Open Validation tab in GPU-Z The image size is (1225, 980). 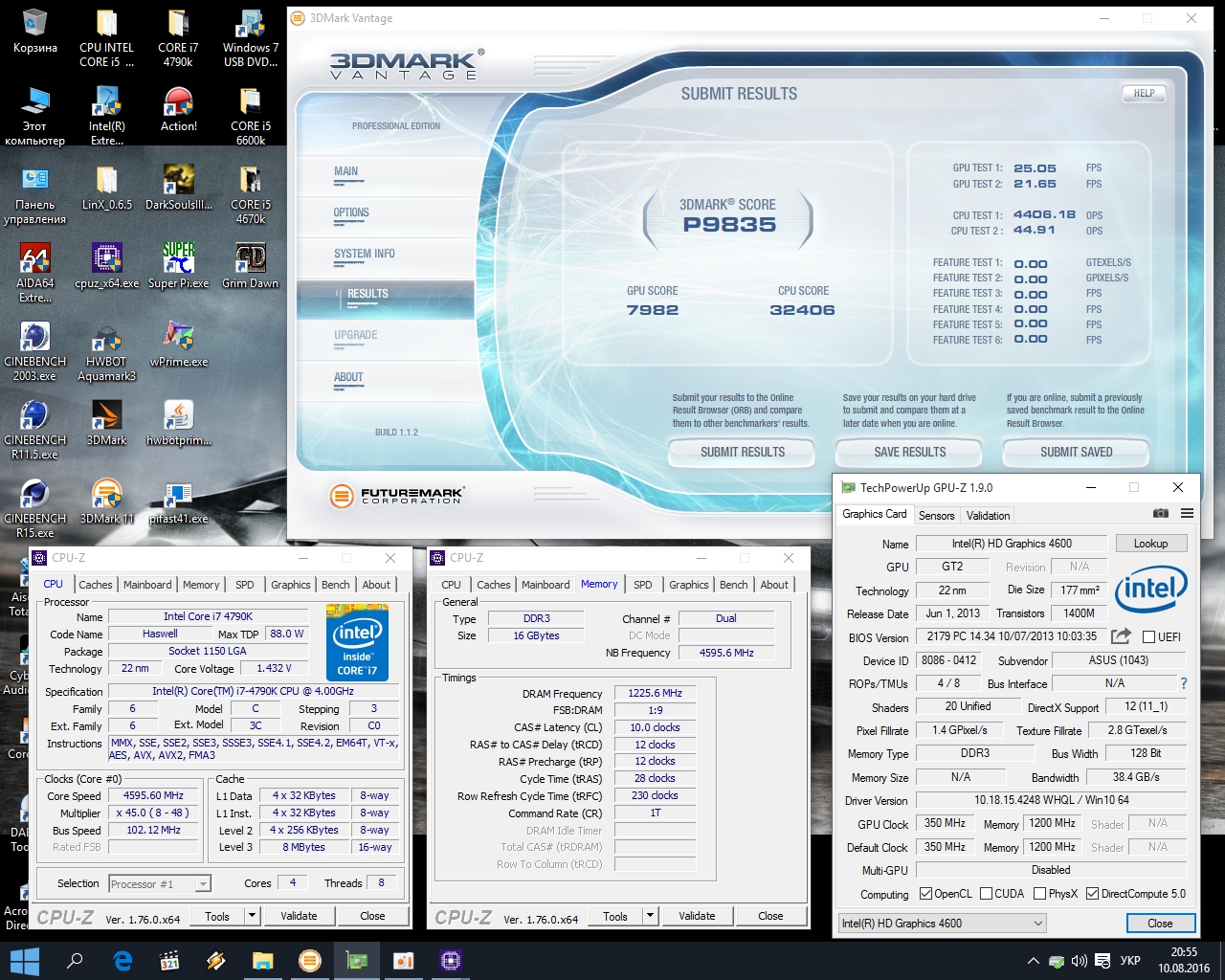[x=988, y=516]
